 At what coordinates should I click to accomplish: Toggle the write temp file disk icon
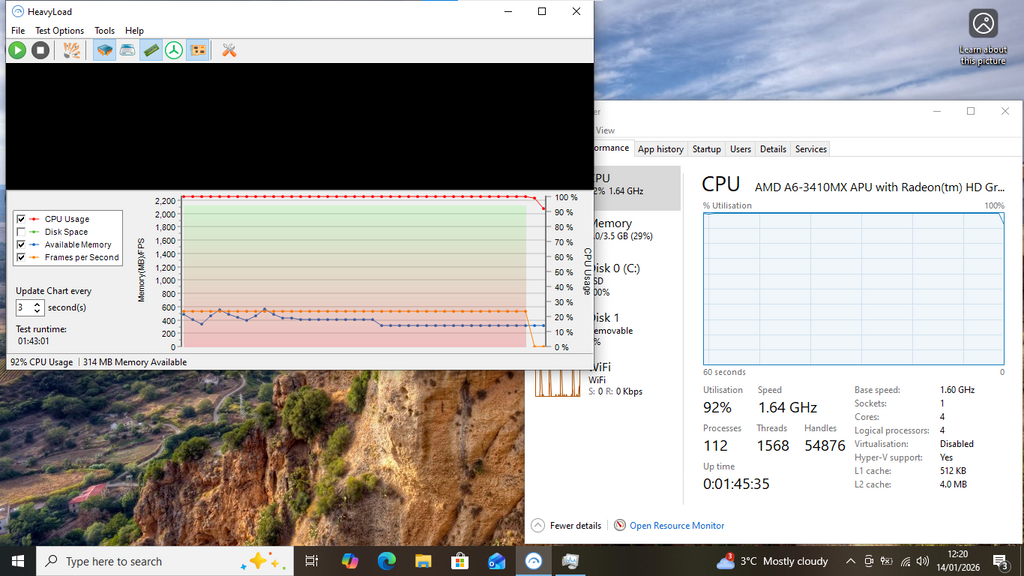point(128,50)
